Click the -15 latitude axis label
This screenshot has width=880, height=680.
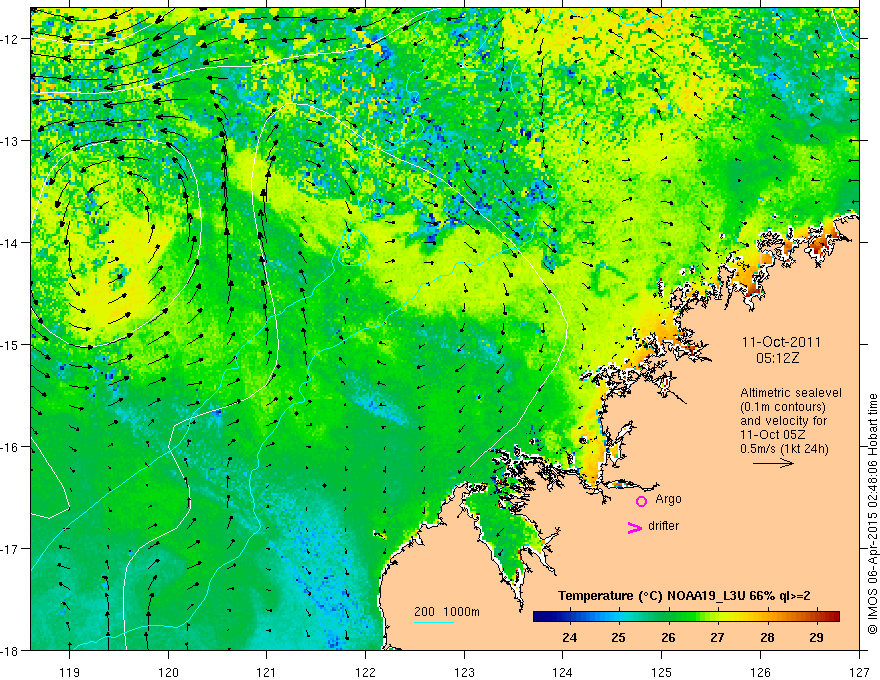(x=11, y=344)
